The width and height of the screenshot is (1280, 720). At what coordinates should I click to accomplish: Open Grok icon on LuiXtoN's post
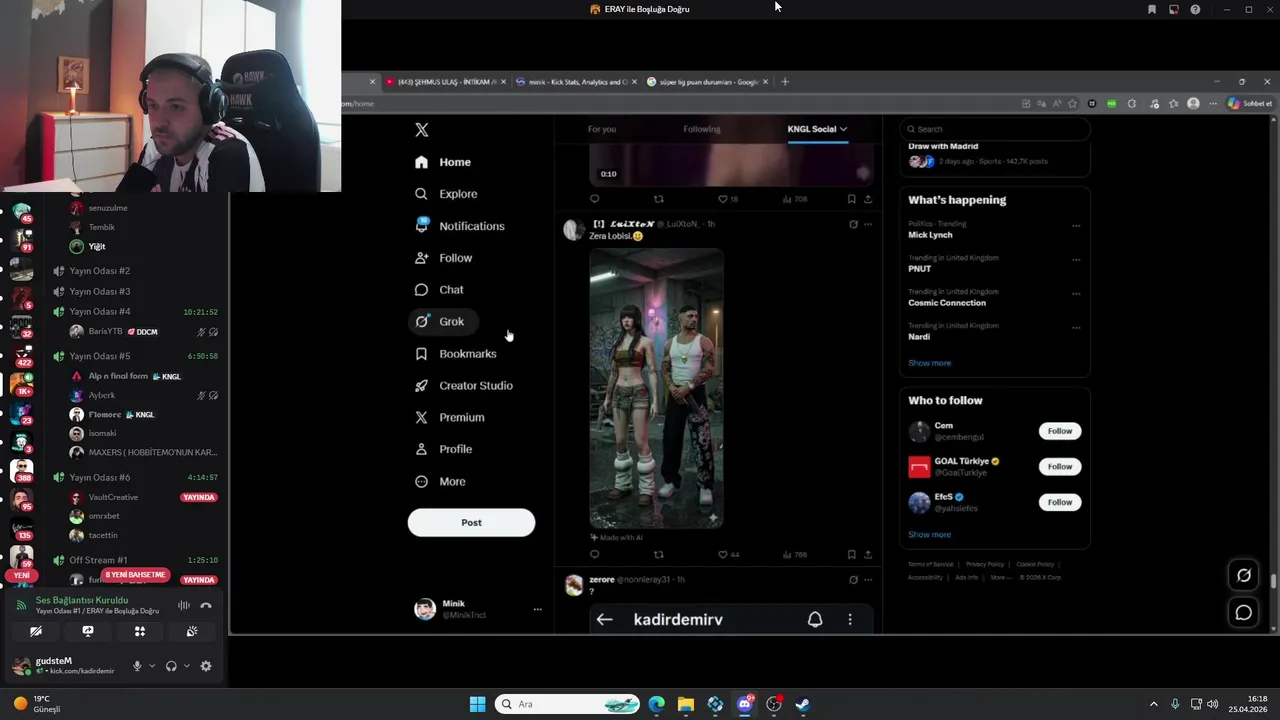(853, 224)
